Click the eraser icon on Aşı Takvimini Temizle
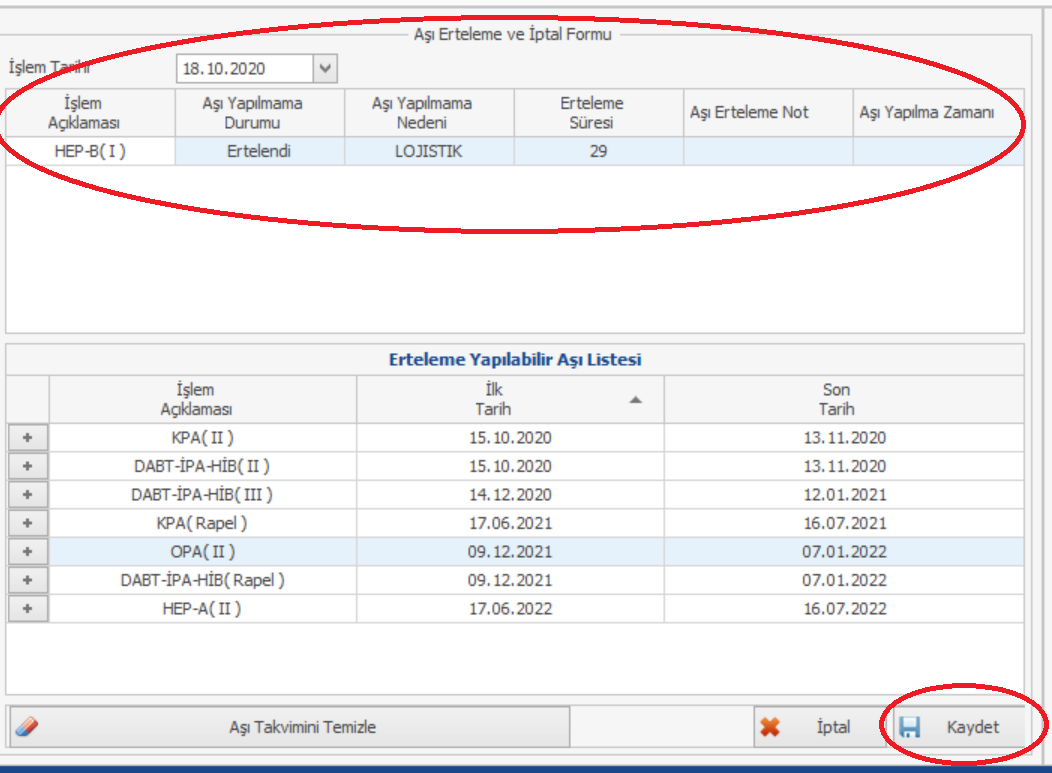The height and width of the screenshot is (773, 1052). 27,727
